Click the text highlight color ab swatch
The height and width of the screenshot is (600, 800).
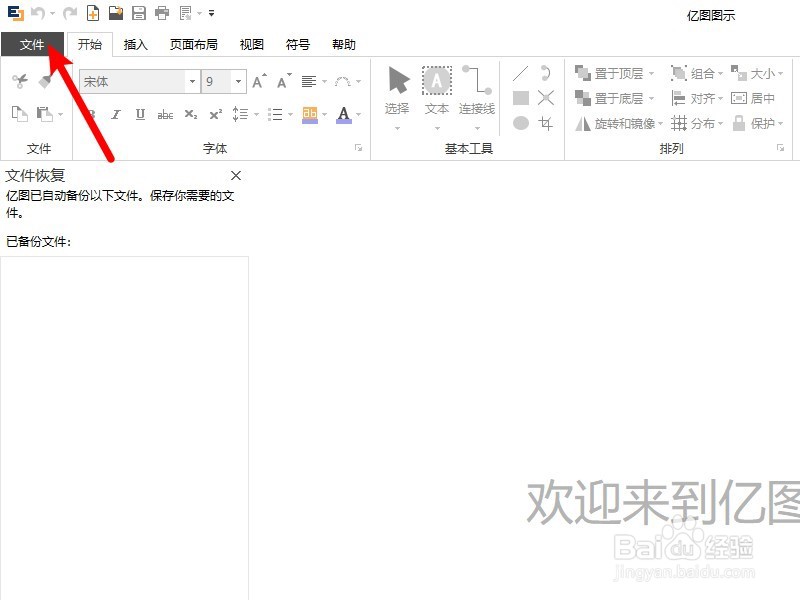[x=310, y=114]
